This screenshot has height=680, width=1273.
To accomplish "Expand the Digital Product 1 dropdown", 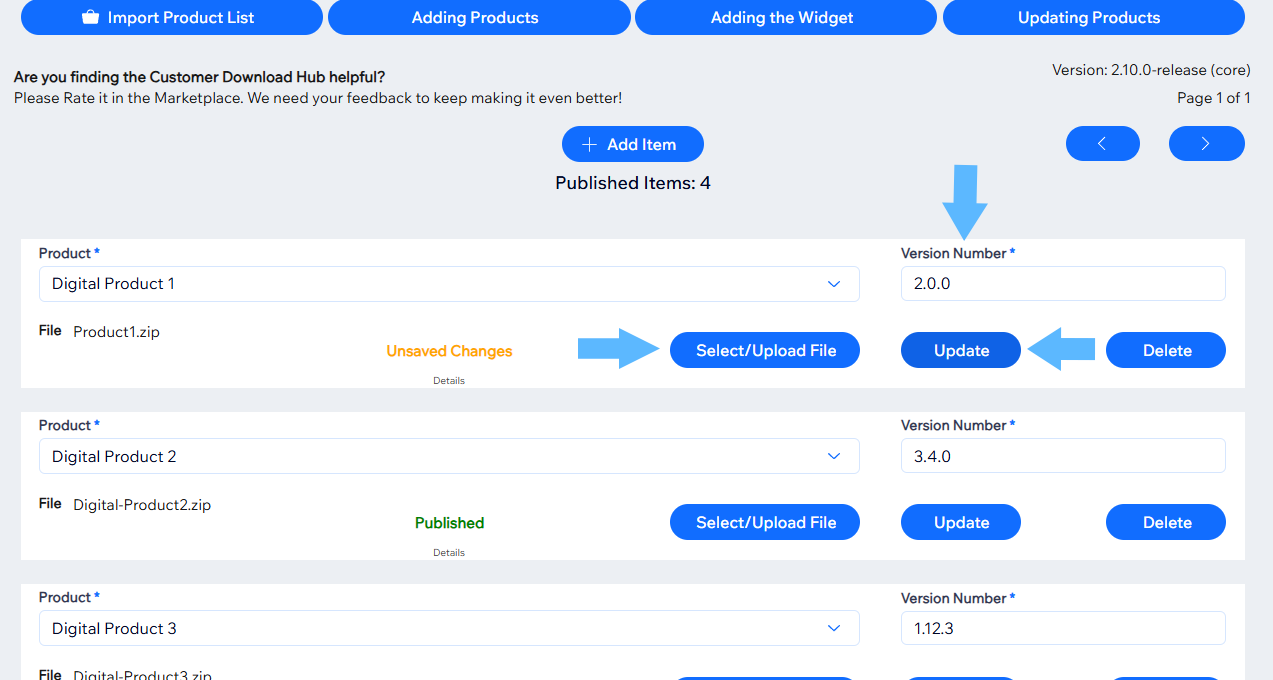I will [448, 284].
